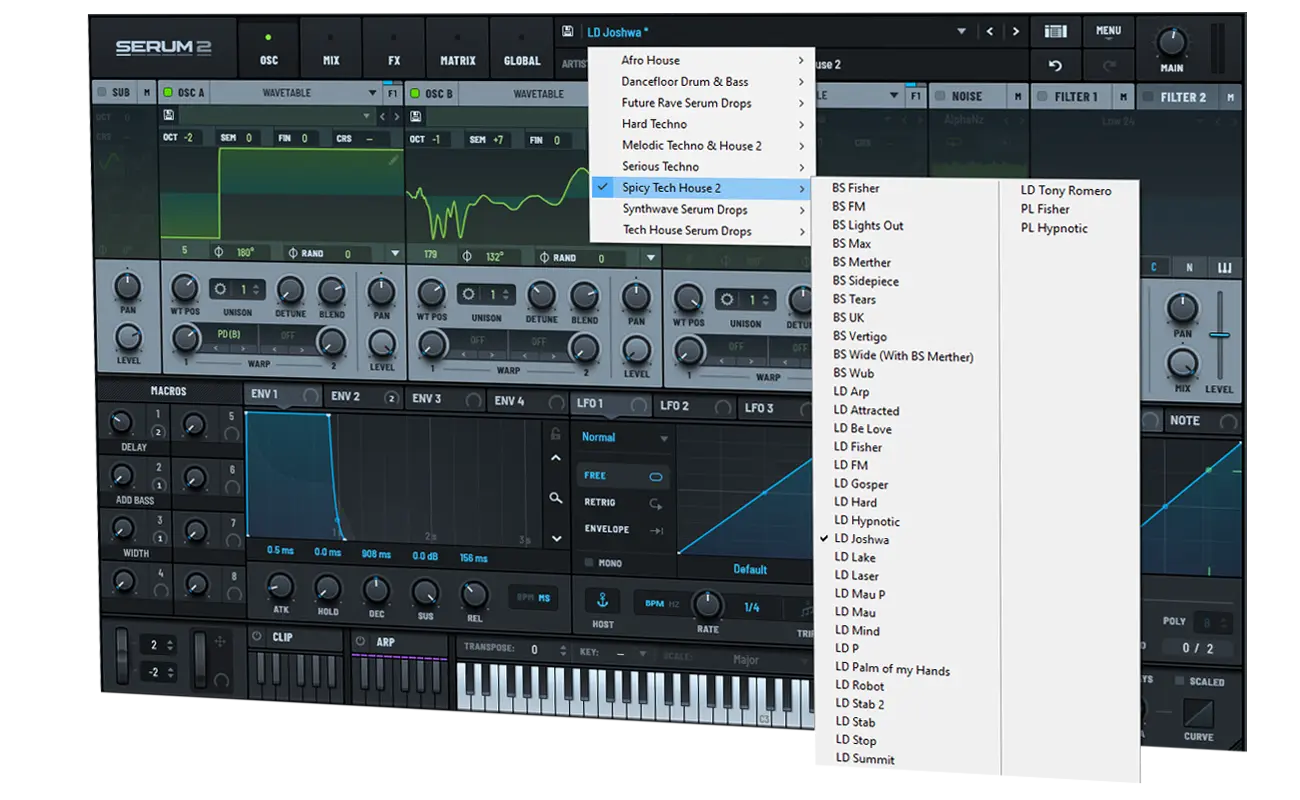The image size is (1300, 800).
Task: Click the save preset disk icon beside LD Joshwa
Action: pos(568,31)
